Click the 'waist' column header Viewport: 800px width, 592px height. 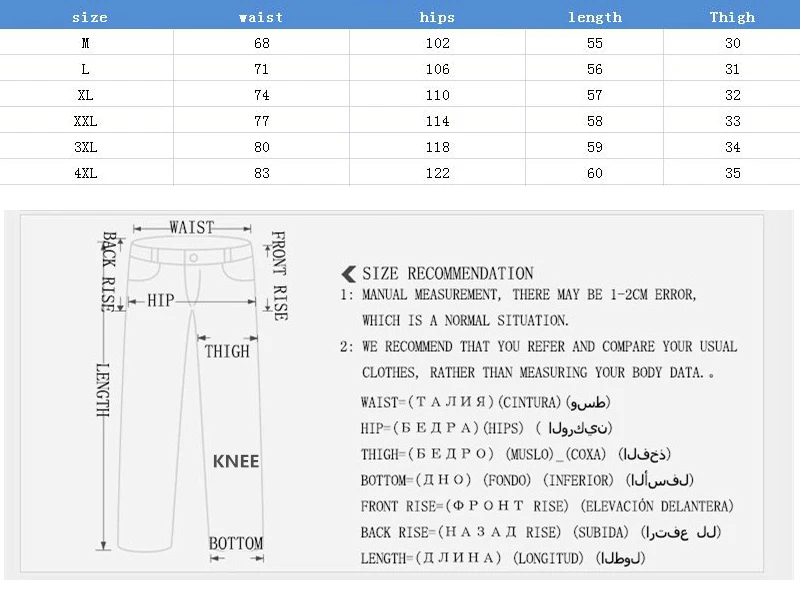[x=261, y=17]
